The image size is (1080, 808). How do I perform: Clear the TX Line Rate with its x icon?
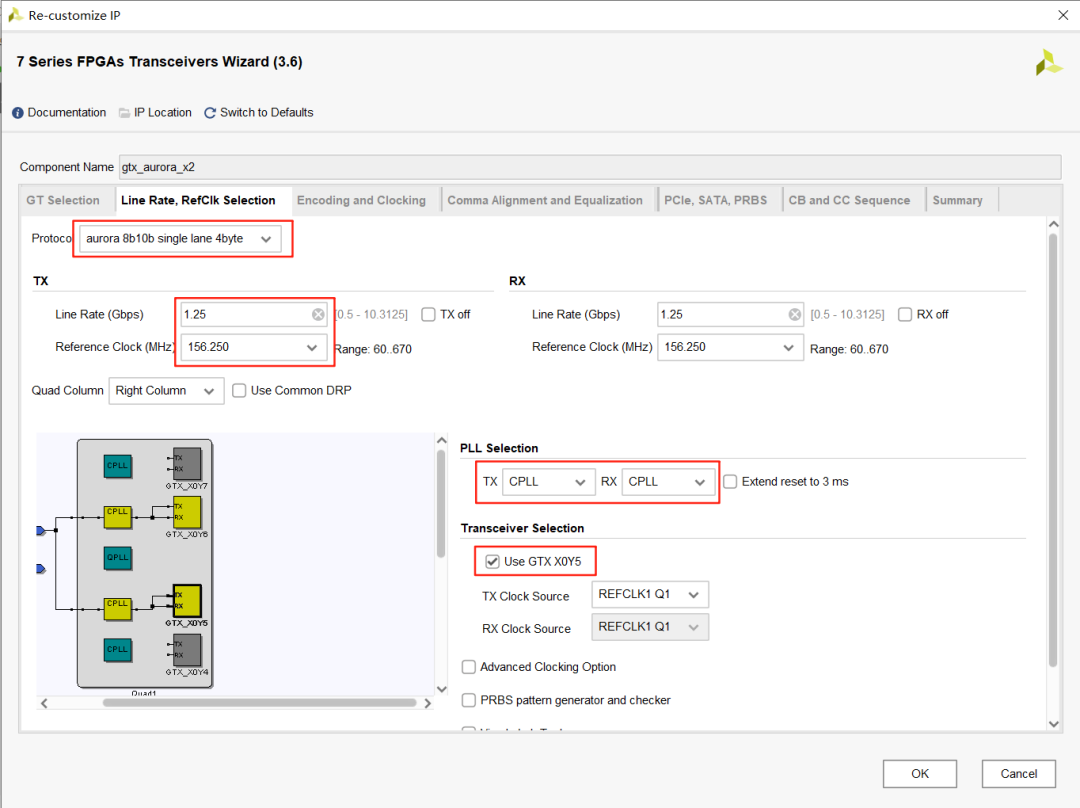click(x=319, y=314)
